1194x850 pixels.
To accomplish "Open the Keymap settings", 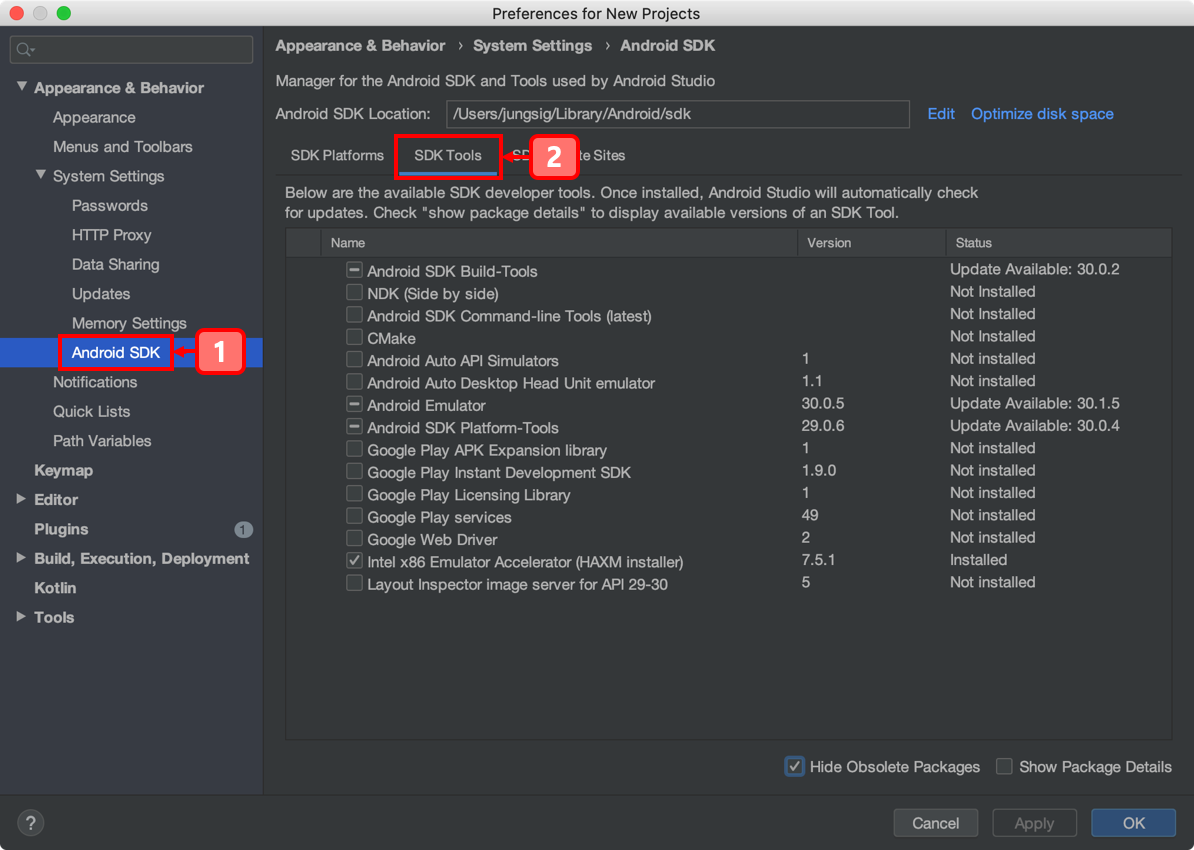I will click(x=64, y=471).
